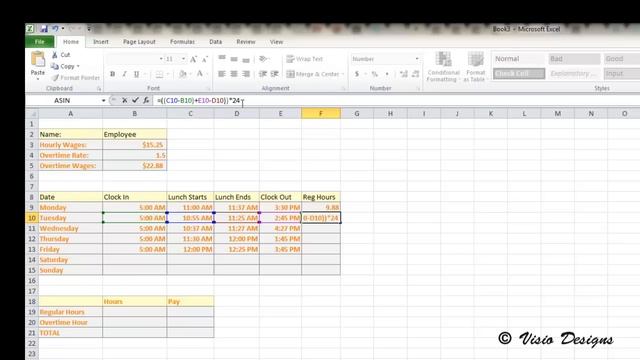This screenshot has width=640, height=360.
Task: Set Bottom Align in Alignment group
Action: [x=246, y=60]
